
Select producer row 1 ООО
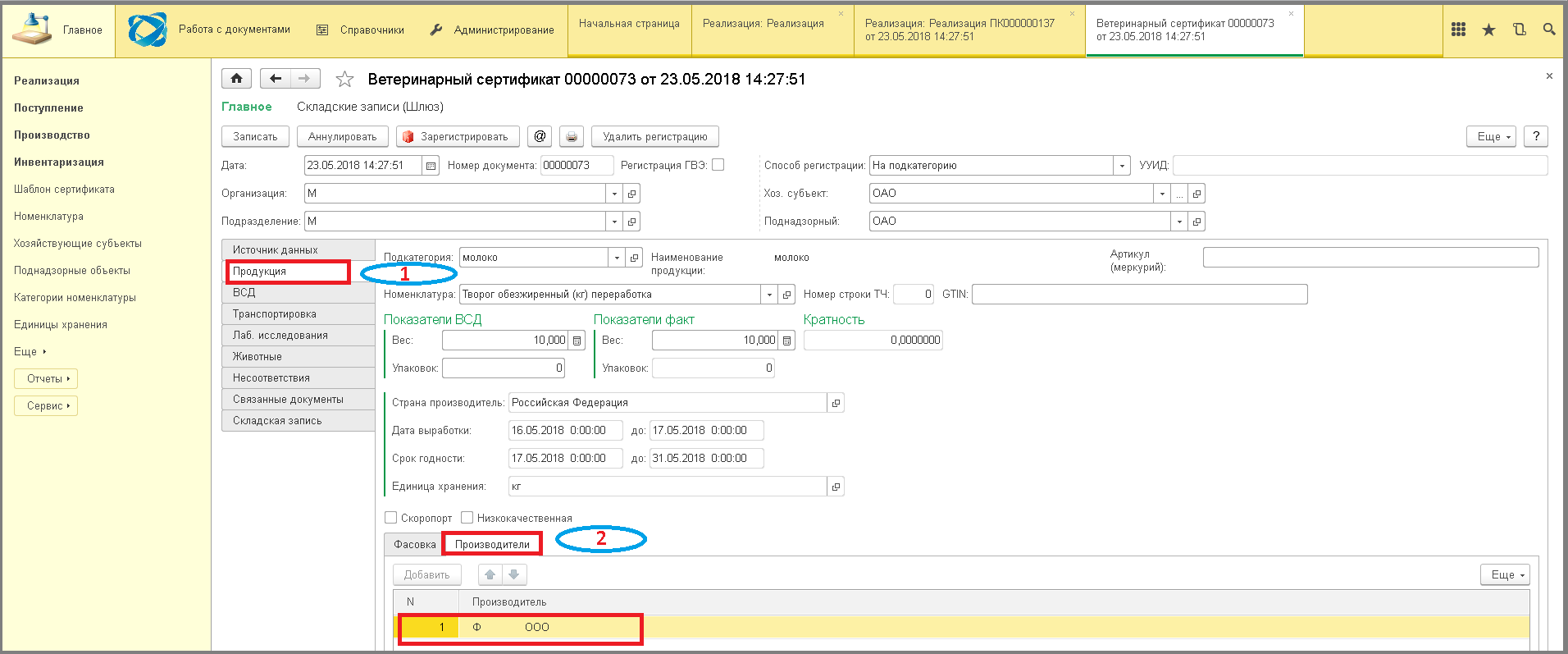click(x=961, y=627)
